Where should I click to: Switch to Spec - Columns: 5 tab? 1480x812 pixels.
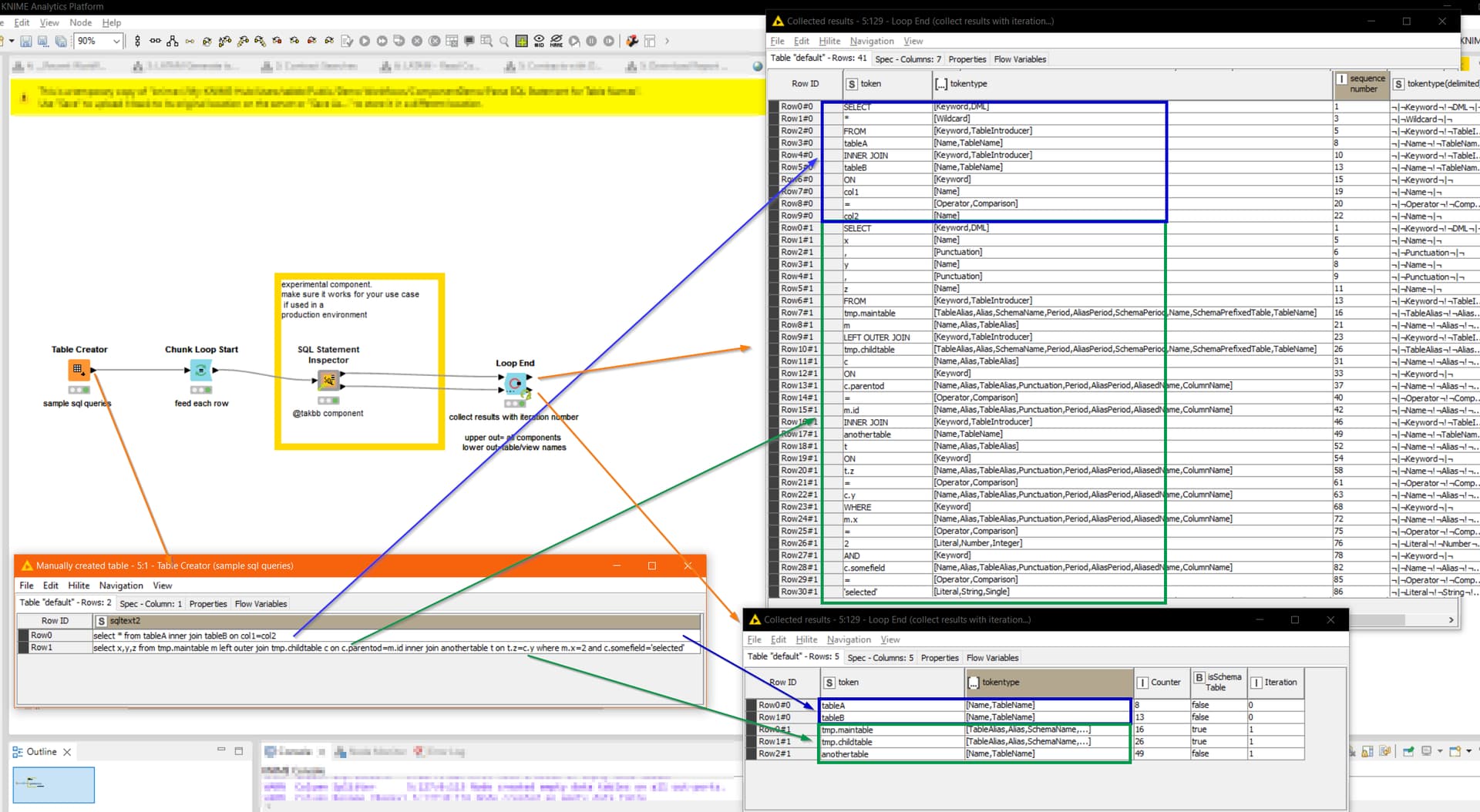pyautogui.click(x=880, y=658)
